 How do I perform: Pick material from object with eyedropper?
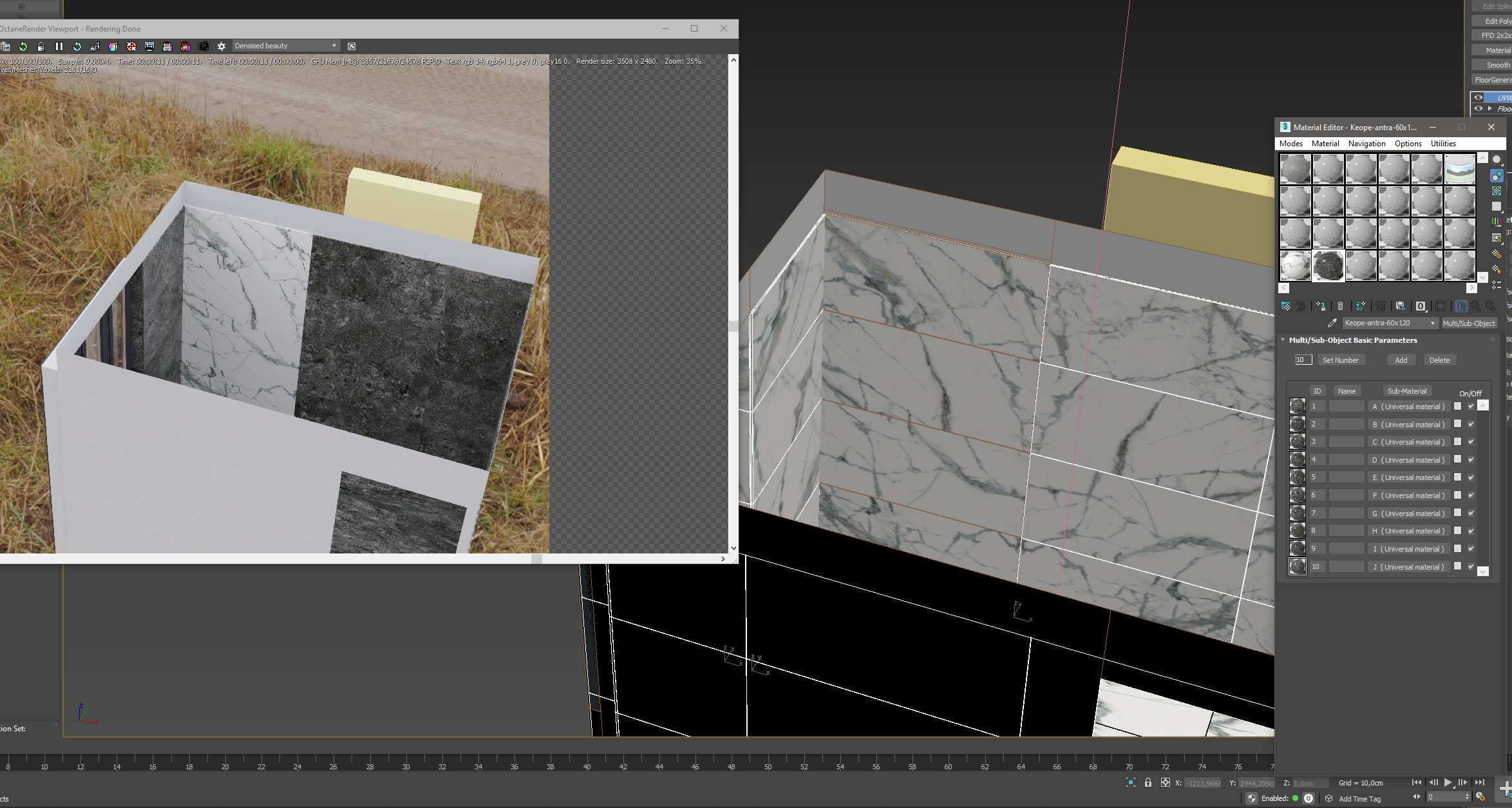(x=1332, y=323)
